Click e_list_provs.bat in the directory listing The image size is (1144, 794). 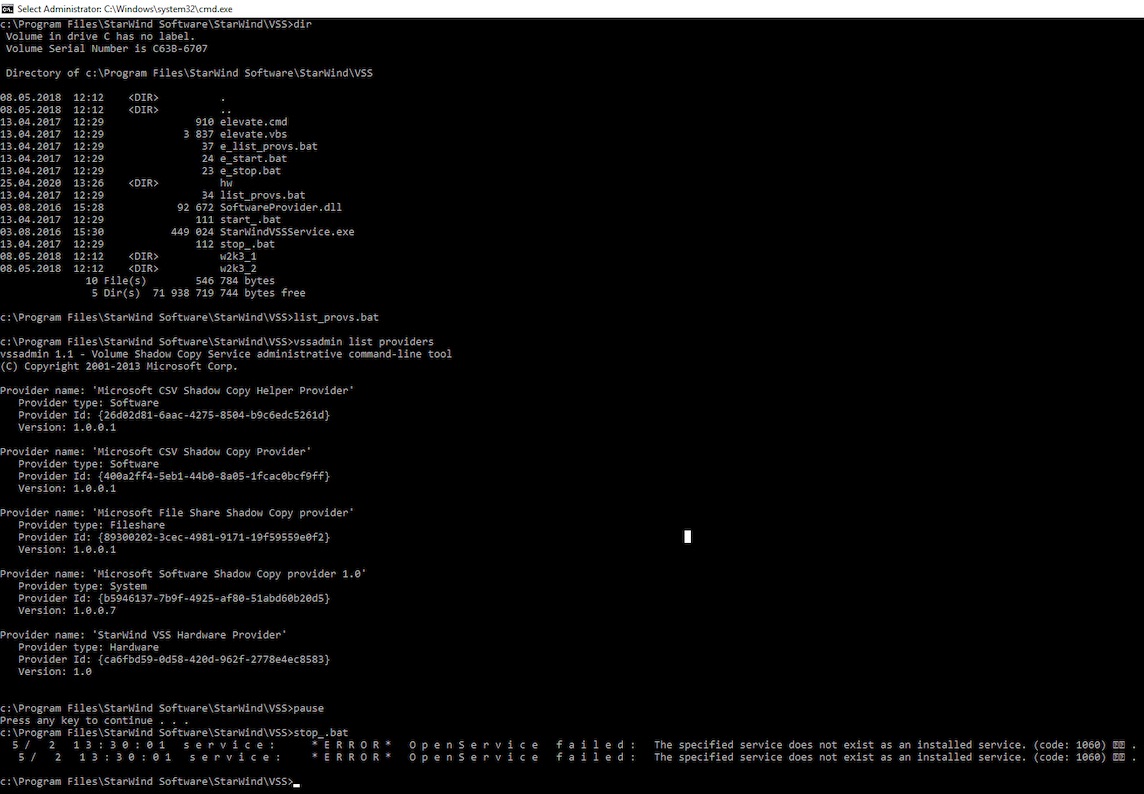[x=268, y=147]
